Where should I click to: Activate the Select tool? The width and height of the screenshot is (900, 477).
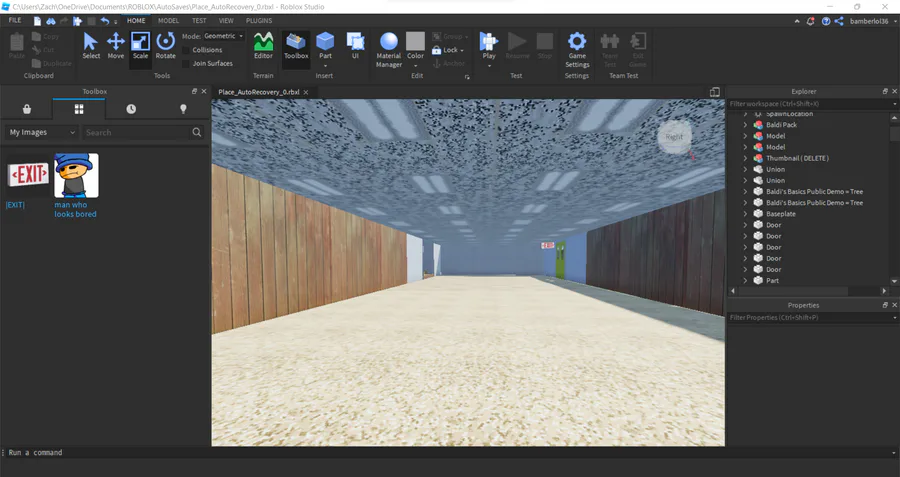91,45
